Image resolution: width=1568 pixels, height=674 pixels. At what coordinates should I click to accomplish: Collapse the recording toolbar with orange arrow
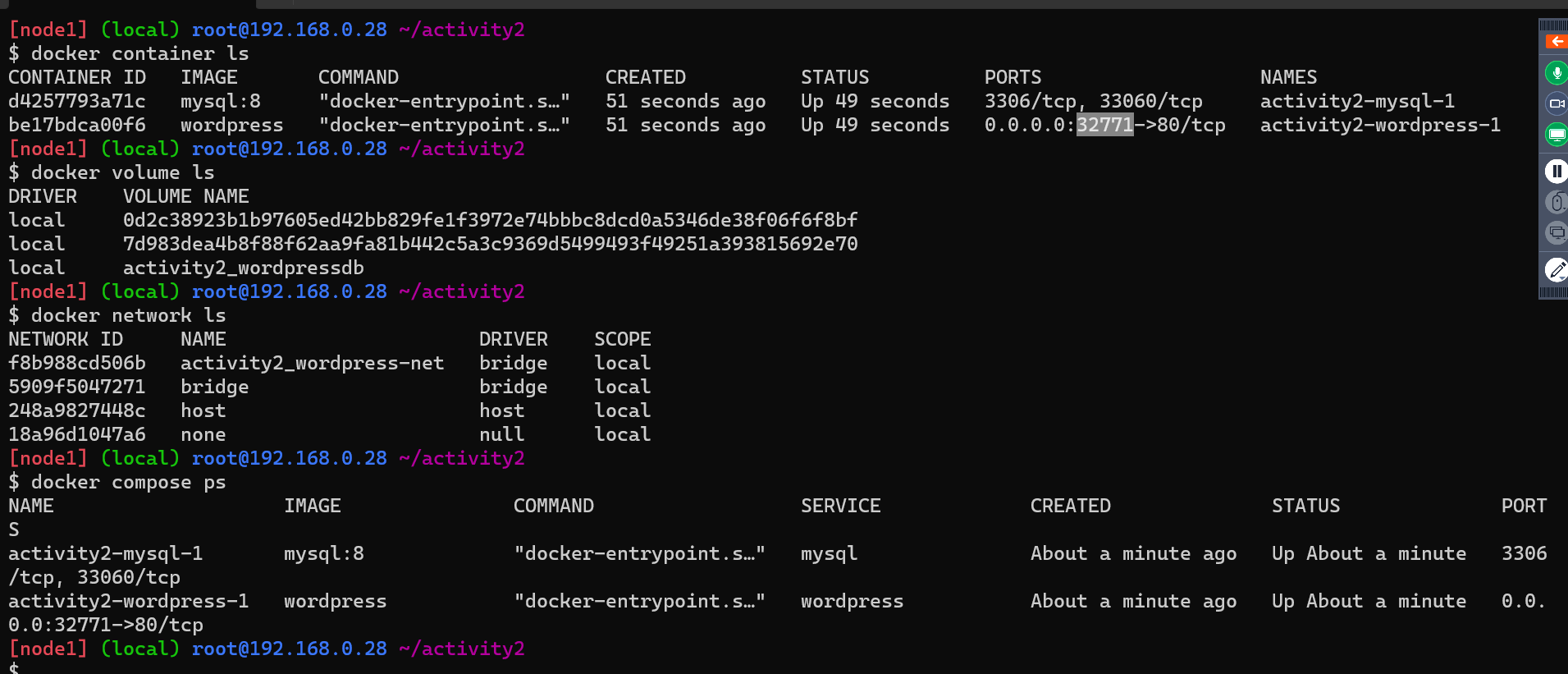click(x=1555, y=41)
